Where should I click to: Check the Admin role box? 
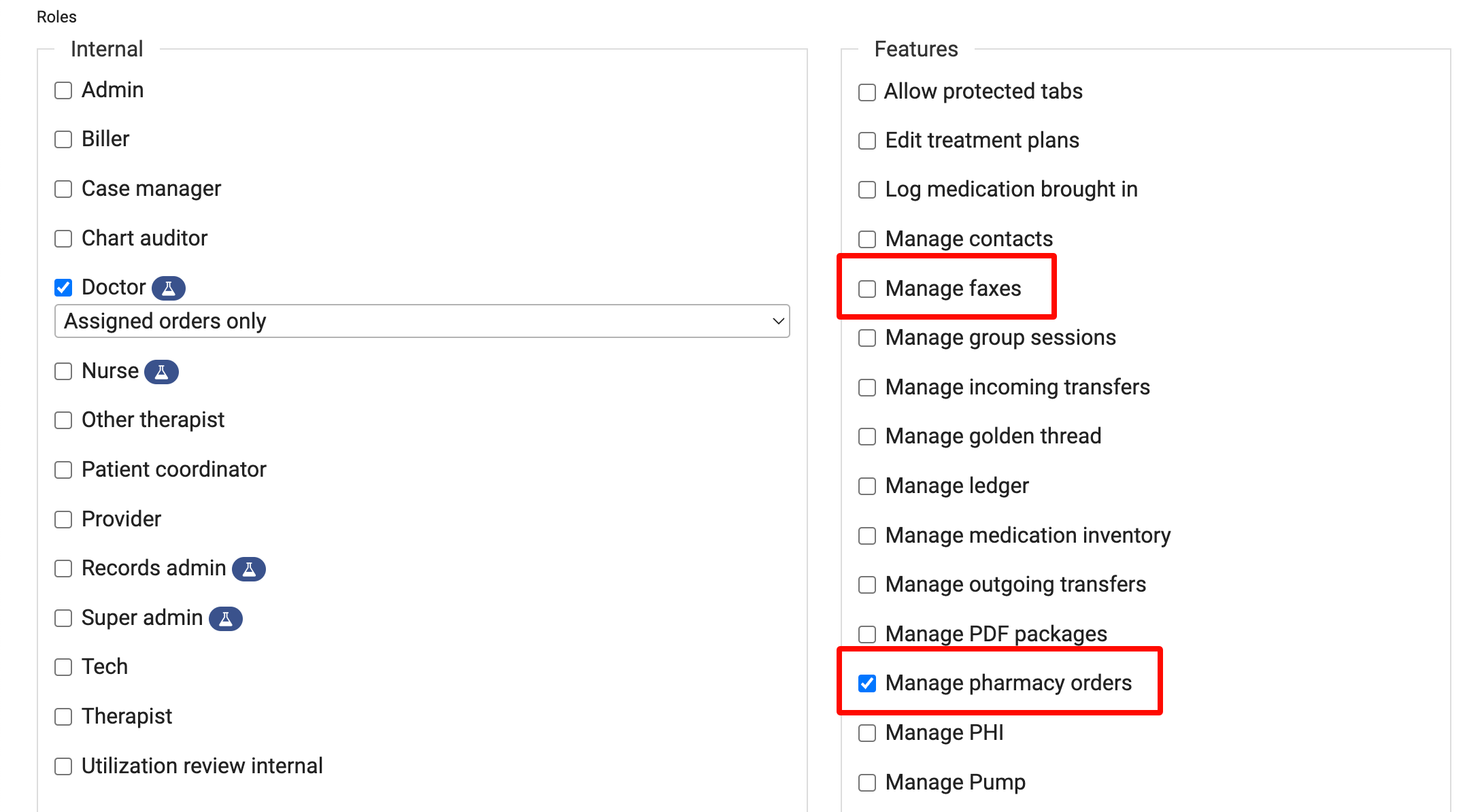click(x=63, y=90)
